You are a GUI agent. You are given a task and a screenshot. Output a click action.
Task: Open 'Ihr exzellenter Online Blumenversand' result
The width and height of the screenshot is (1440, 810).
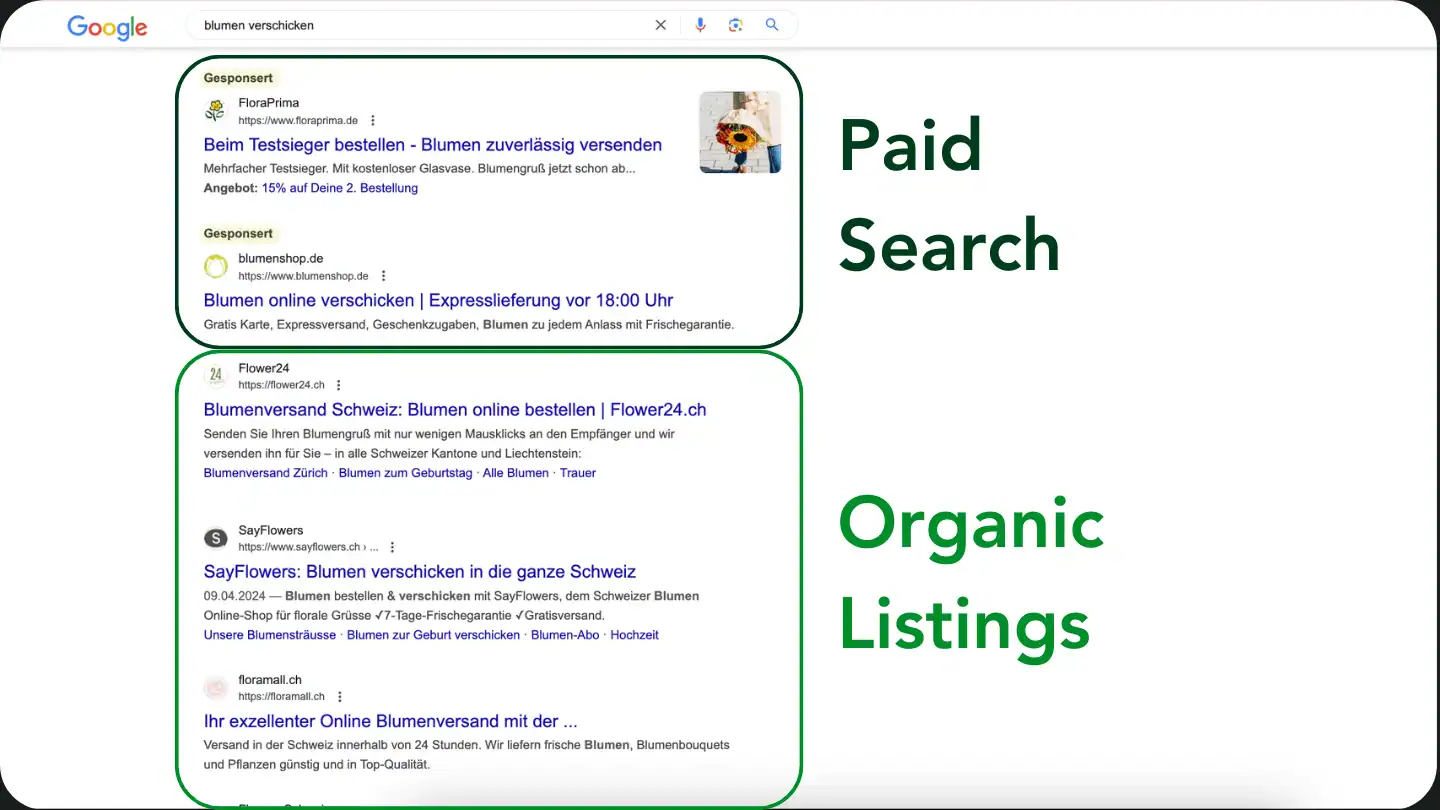pyautogui.click(x=390, y=721)
